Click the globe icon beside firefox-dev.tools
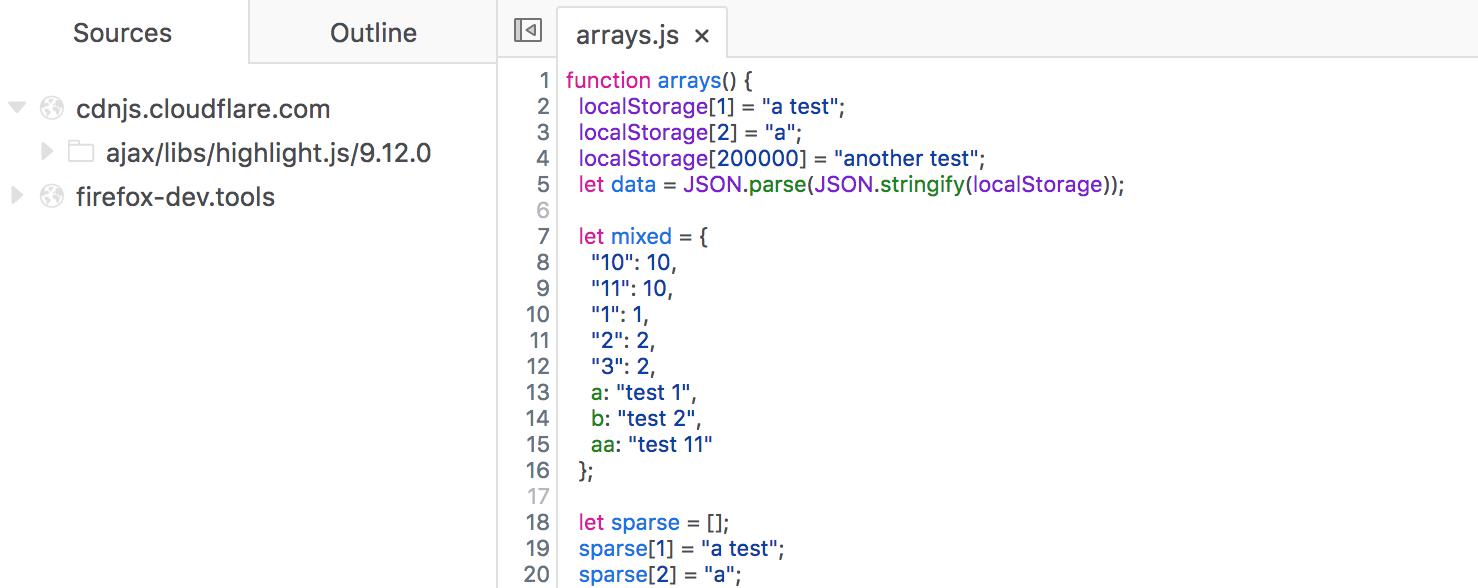This screenshot has height=588, width=1478. (x=51, y=197)
